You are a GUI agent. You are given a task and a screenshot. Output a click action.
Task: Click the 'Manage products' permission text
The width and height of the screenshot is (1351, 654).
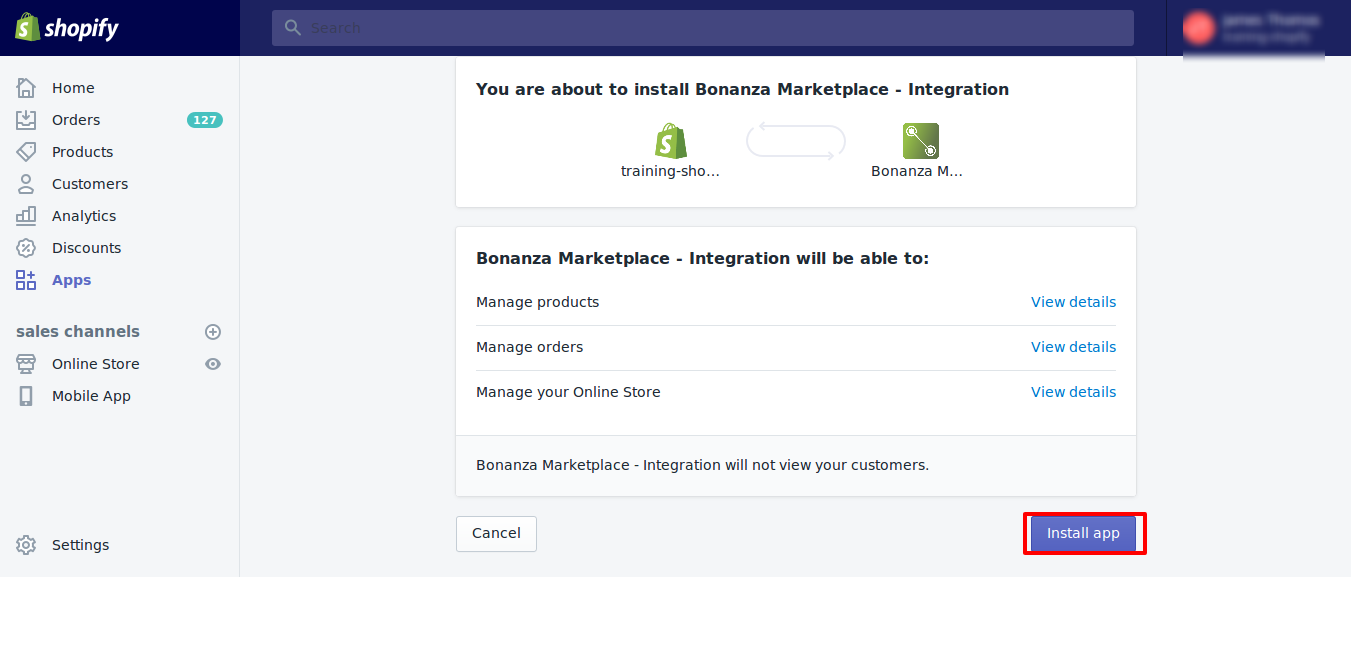point(538,302)
